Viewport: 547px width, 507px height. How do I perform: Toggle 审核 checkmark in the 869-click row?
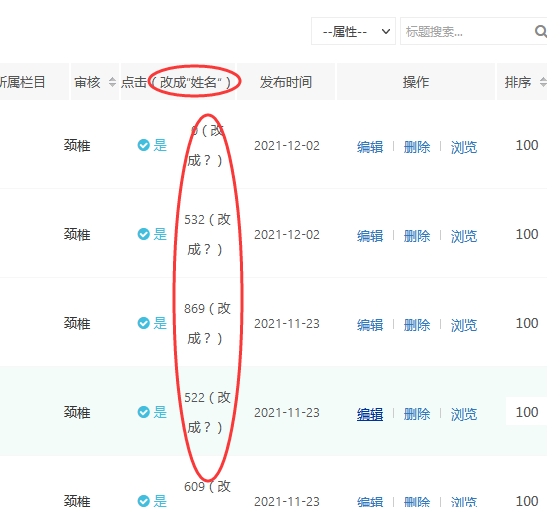click(143, 323)
